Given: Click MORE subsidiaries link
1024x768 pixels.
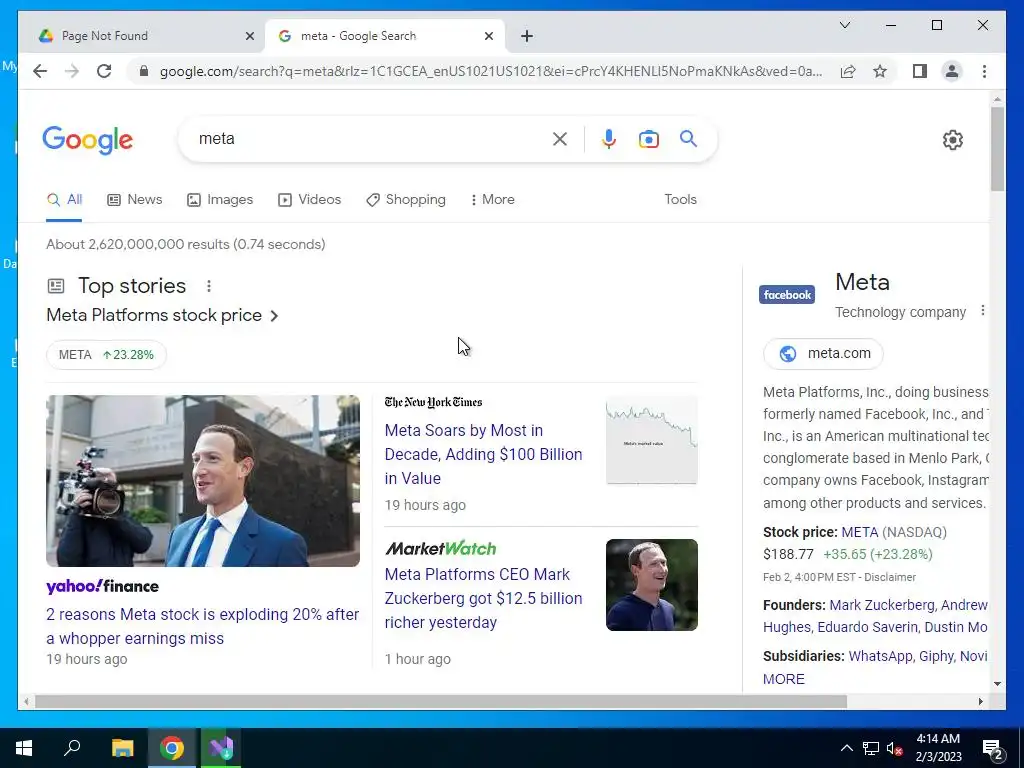Looking at the screenshot, I should [784, 679].
